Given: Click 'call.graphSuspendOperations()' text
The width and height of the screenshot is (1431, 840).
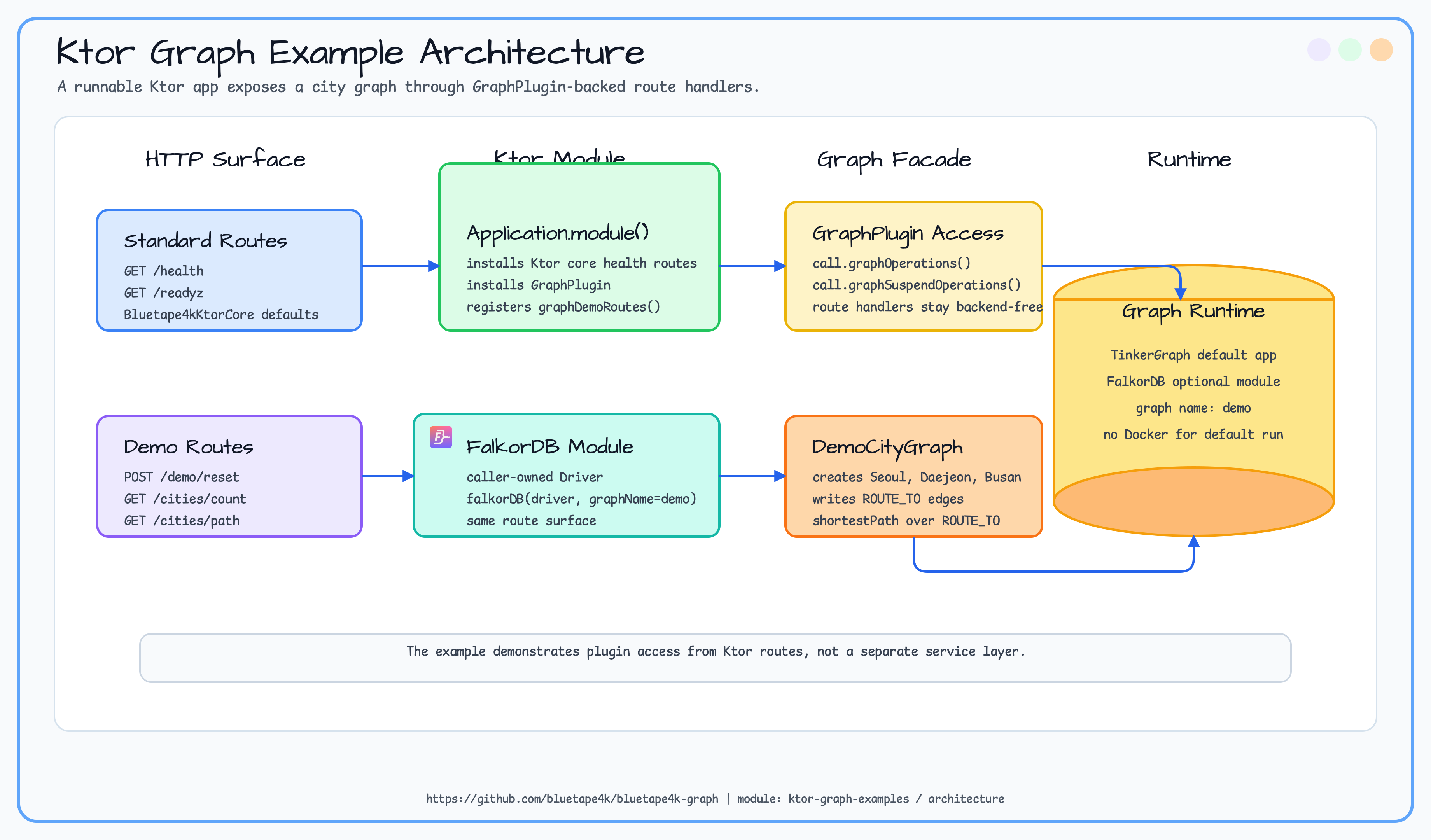Looking at the screenshot, I should [x=917, y=285].
